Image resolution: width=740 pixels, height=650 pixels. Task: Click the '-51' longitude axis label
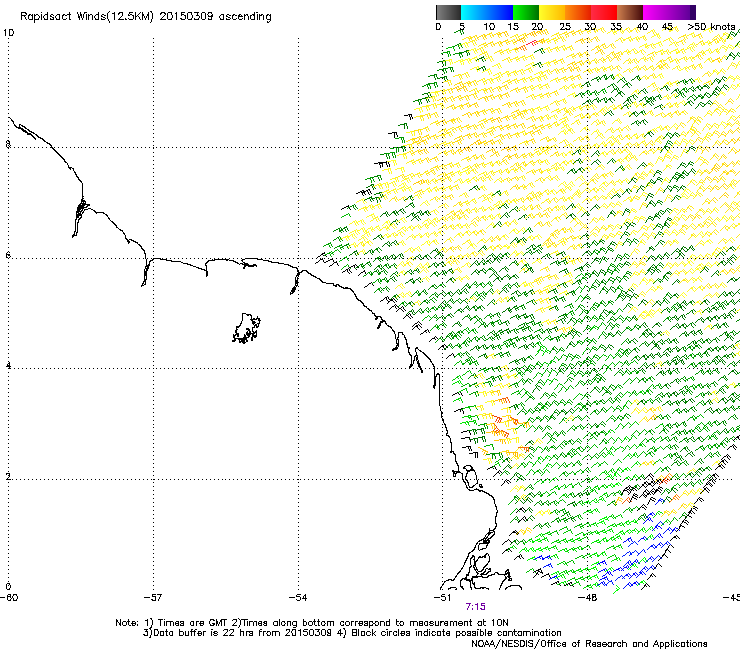point(442,598)
